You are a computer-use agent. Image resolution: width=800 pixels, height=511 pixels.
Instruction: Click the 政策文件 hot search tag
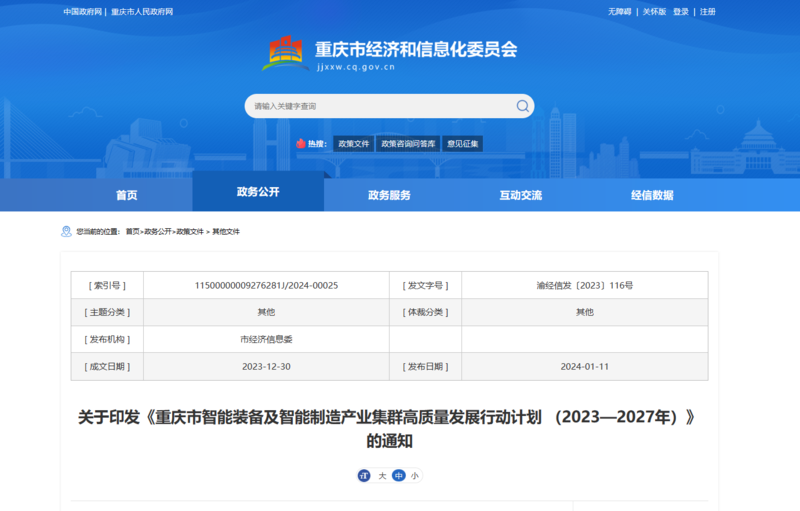354,144
